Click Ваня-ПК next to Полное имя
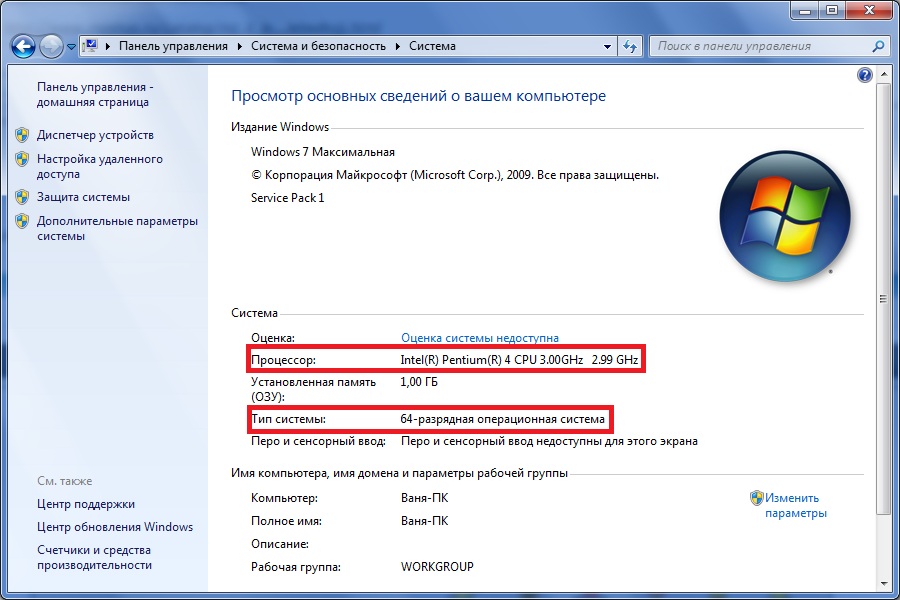 point(425,521)
